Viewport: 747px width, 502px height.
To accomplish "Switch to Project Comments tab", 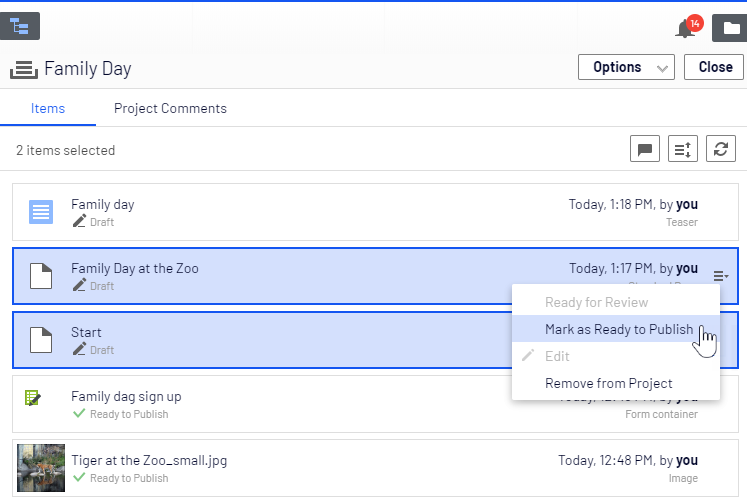I will [x=170, y=108].
